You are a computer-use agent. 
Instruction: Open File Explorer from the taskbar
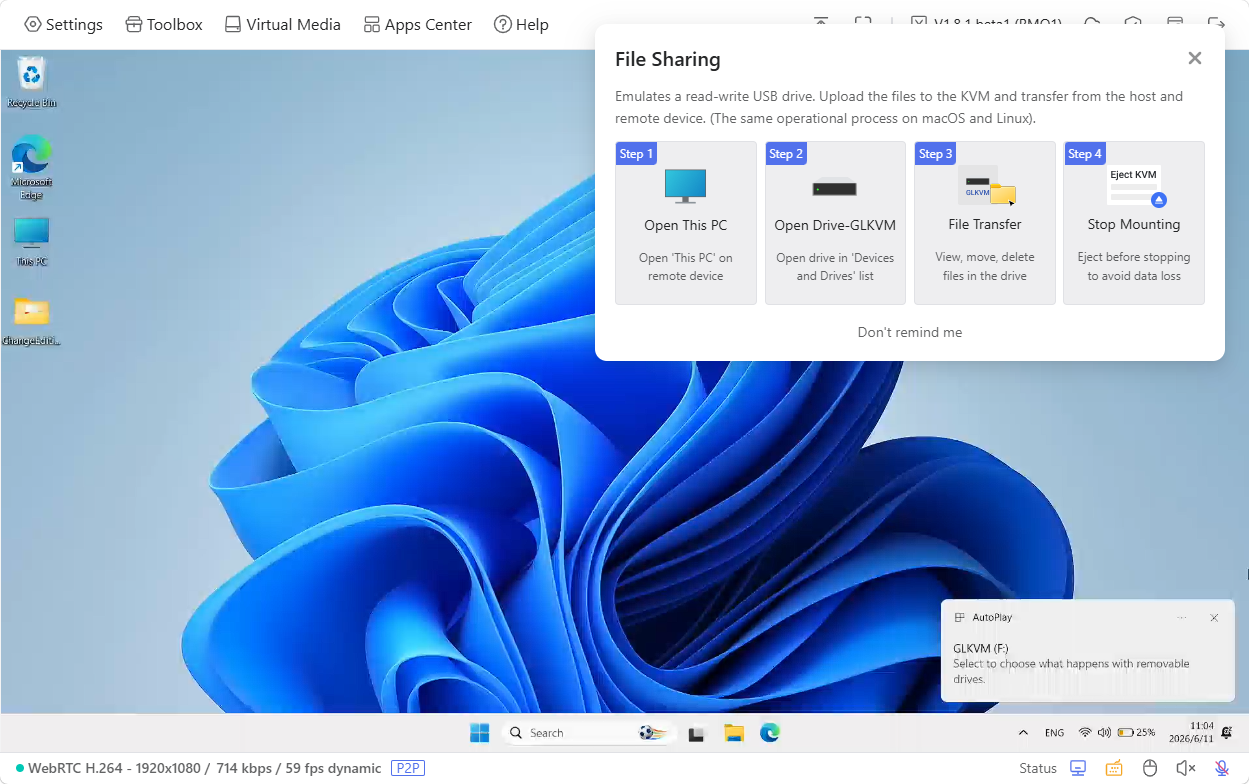click(734, 733)
